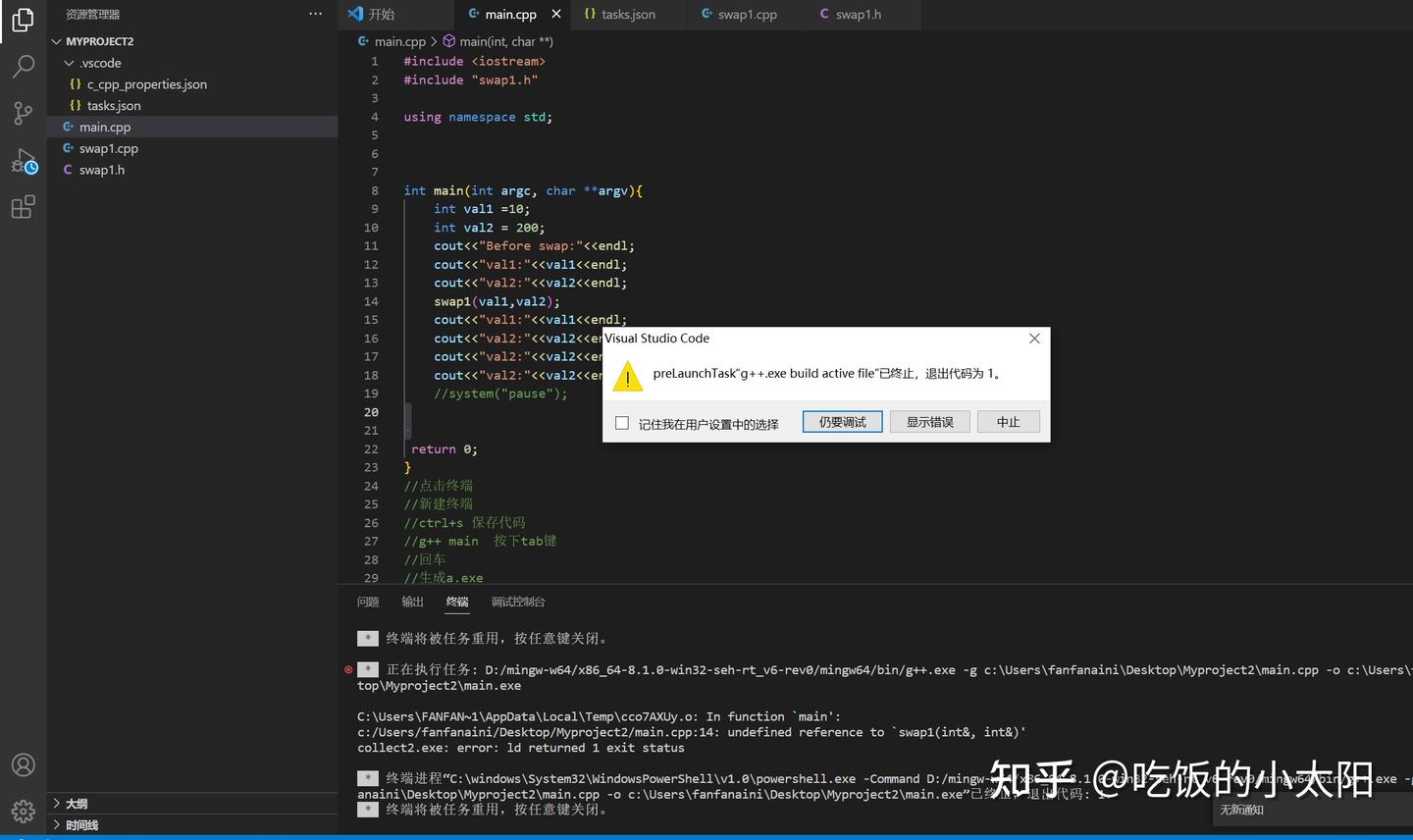1413x840 pixels.
Task: Click the 中止 button in dialog
Action: [1008, 421]
